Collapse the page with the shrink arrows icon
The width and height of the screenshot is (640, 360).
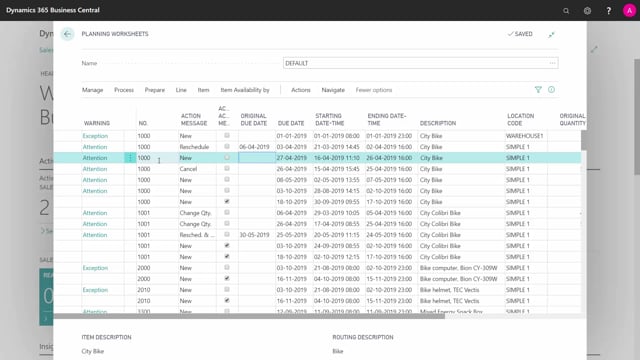(551, 35)
